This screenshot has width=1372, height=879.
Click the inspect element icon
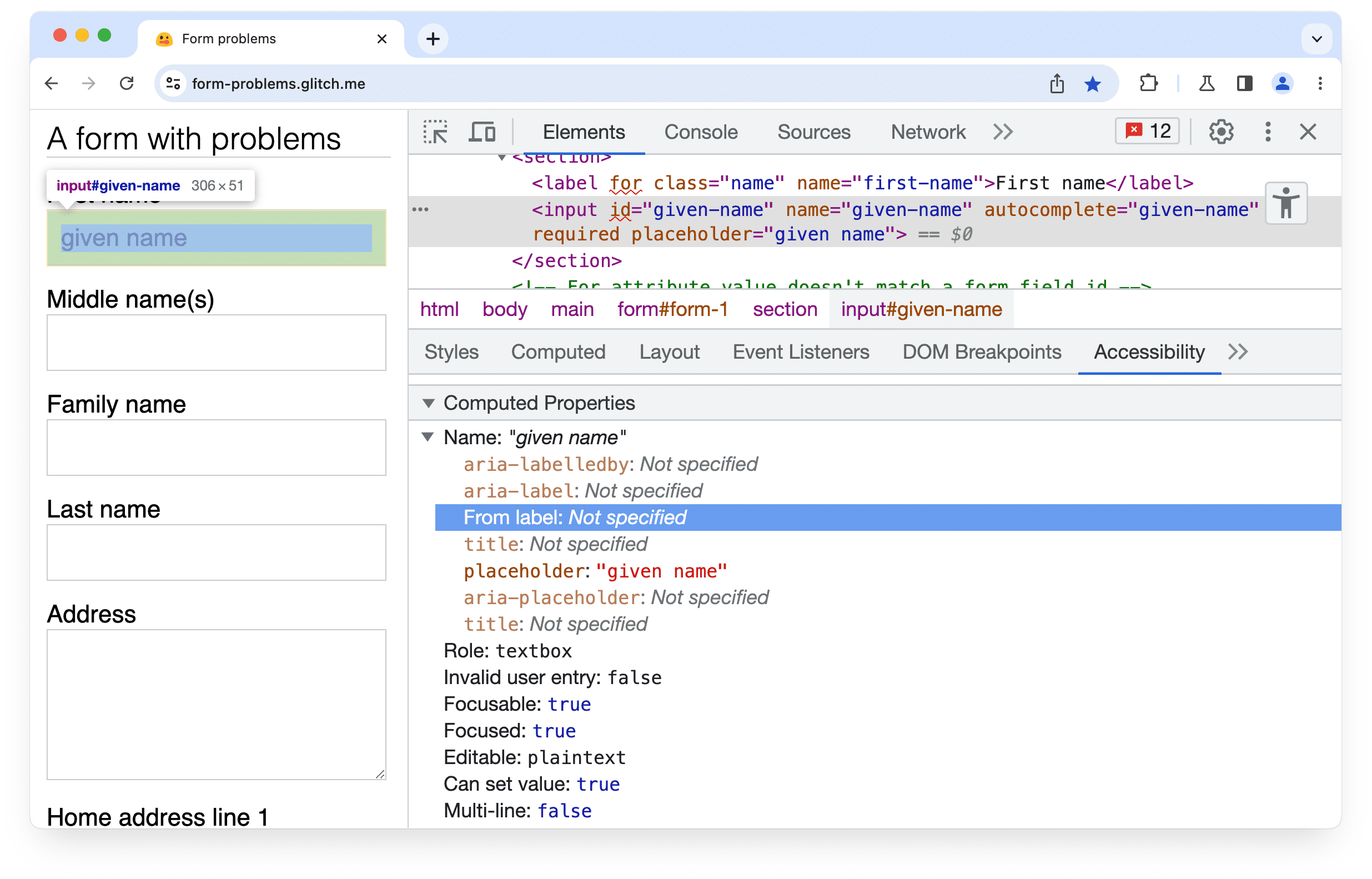click(x=437, y=132)
